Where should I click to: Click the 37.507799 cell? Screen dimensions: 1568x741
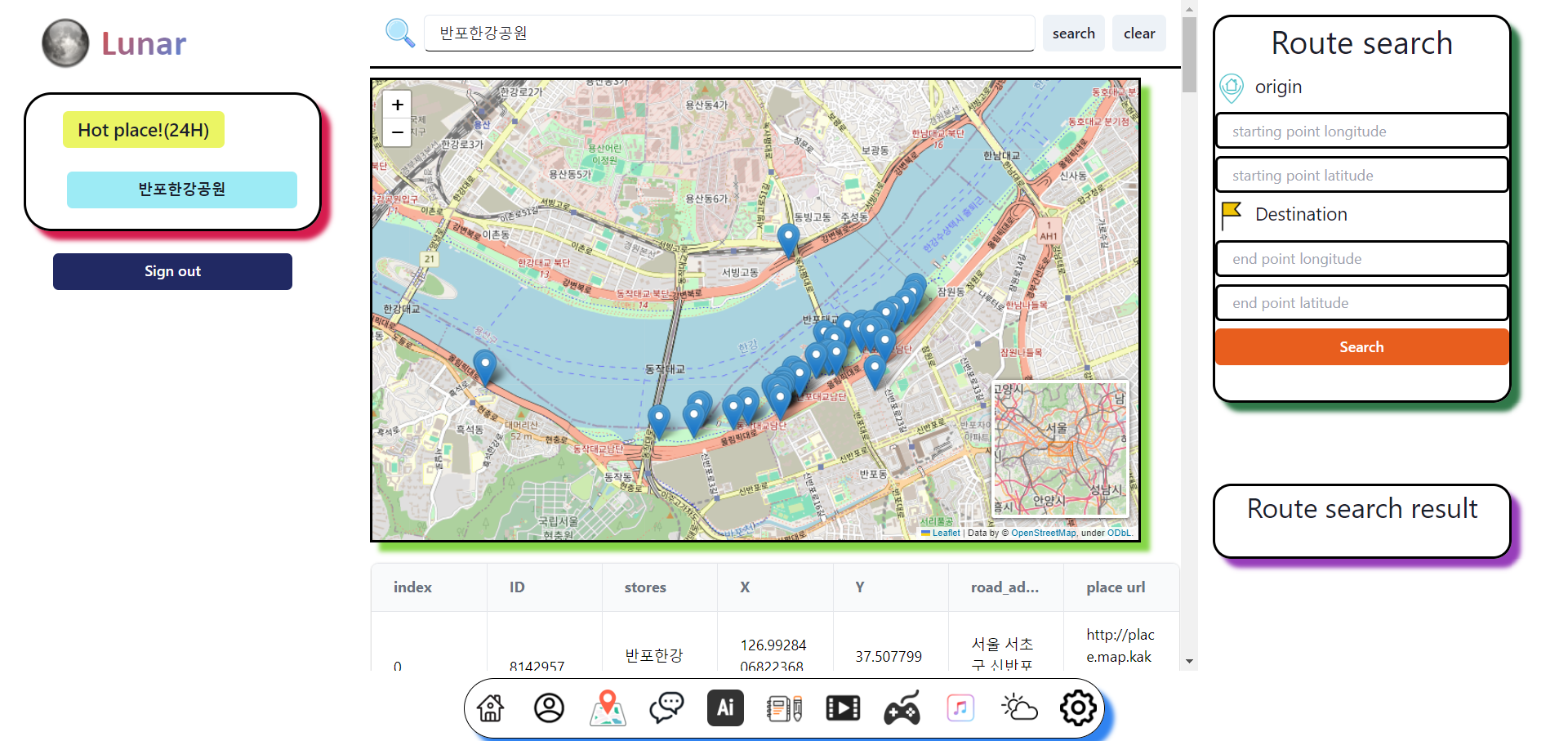pos(889,657)
